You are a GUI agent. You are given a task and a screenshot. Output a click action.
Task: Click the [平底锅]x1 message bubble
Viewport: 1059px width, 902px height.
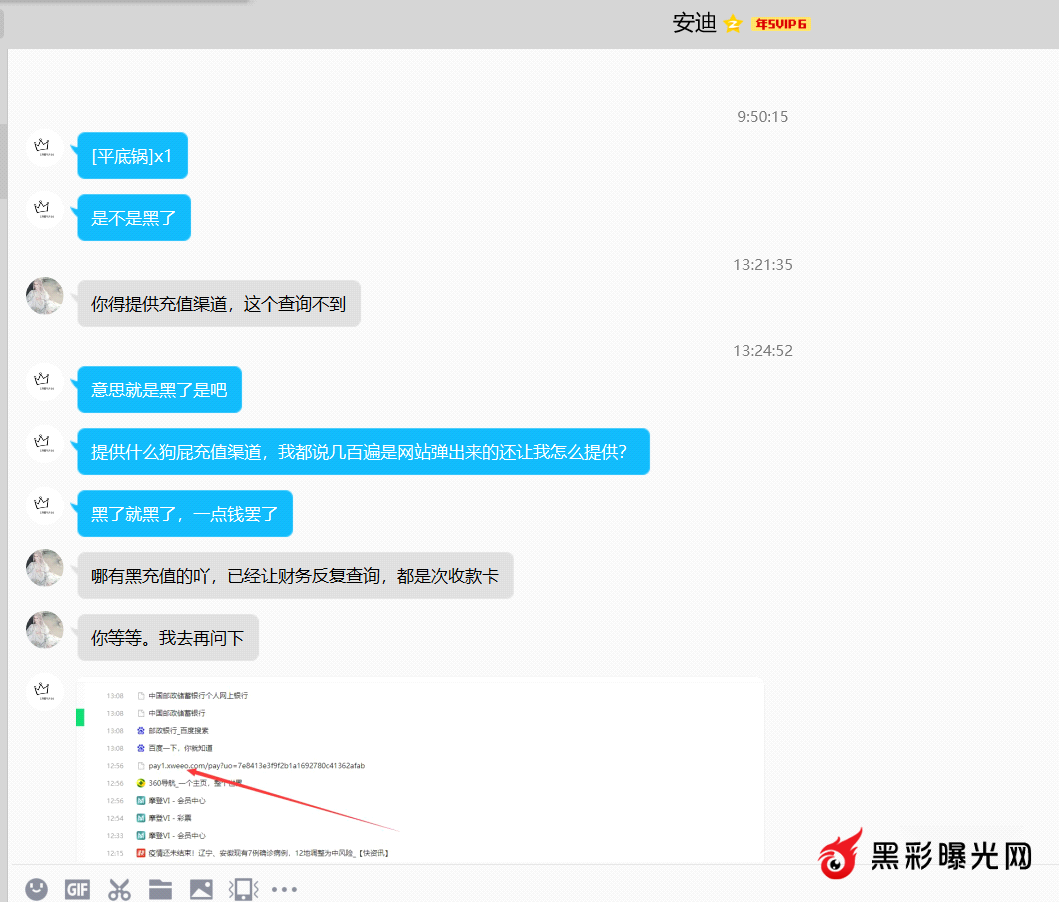click(x=132, y=156)
